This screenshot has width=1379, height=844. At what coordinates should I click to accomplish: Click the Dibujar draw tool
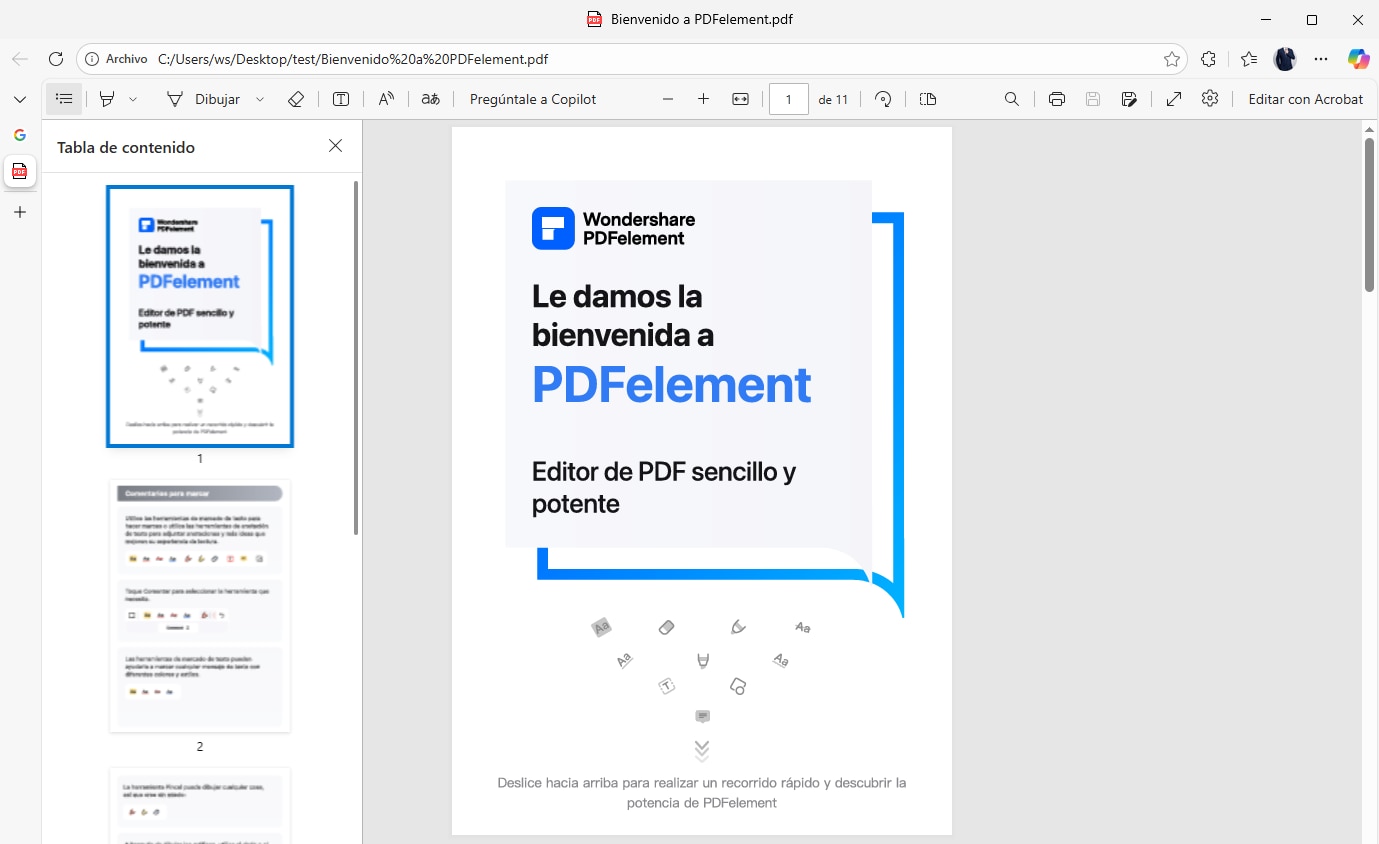point(204,99)
